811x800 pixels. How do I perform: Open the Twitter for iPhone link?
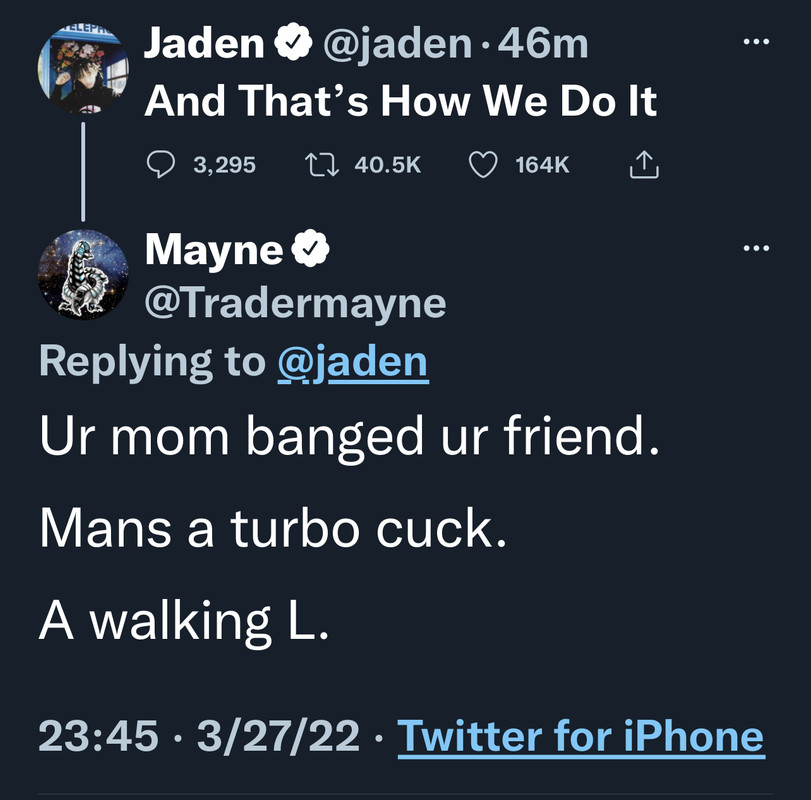click(580, 737)
